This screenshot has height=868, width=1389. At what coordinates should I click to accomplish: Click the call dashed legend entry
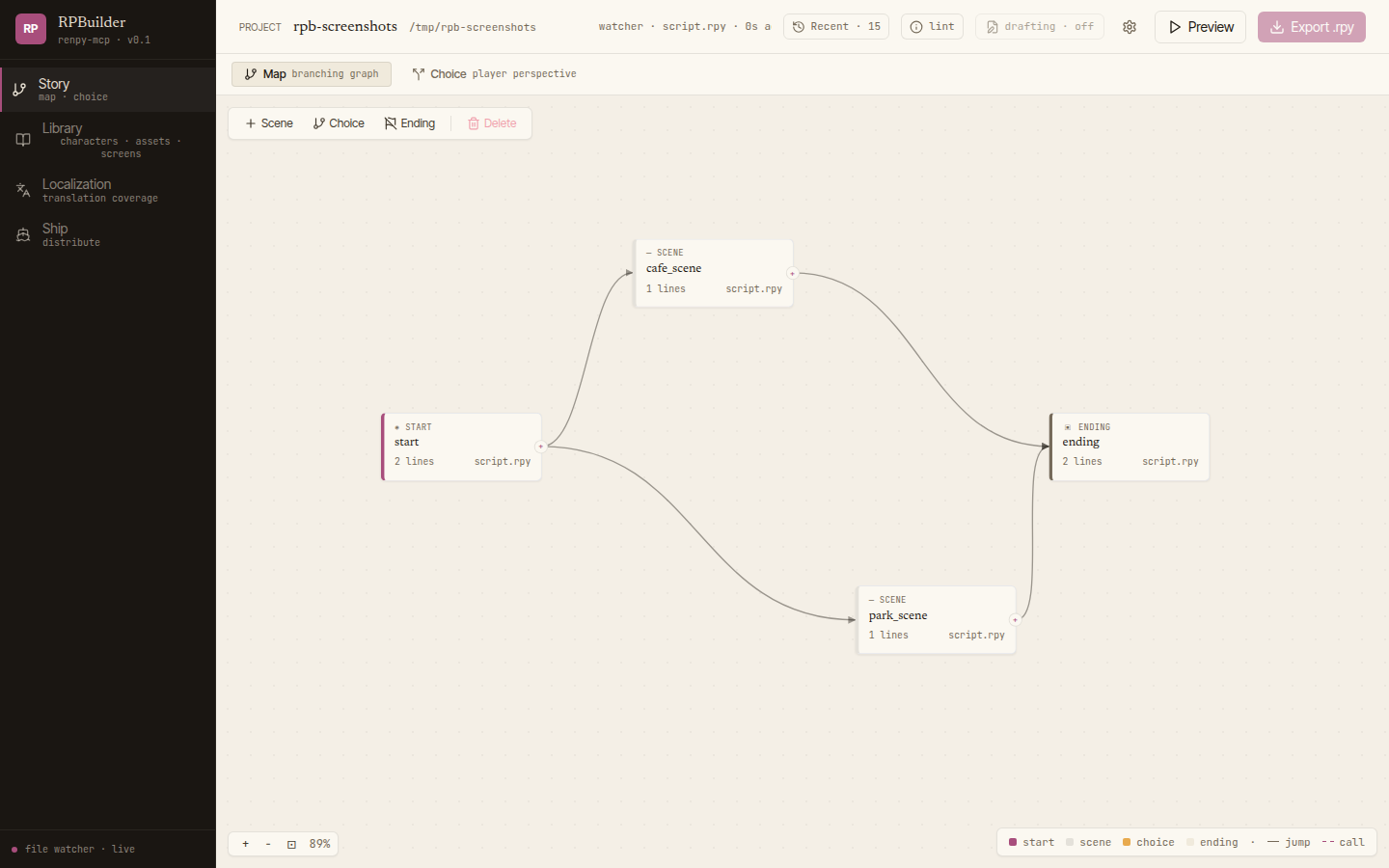(1344, 842)
